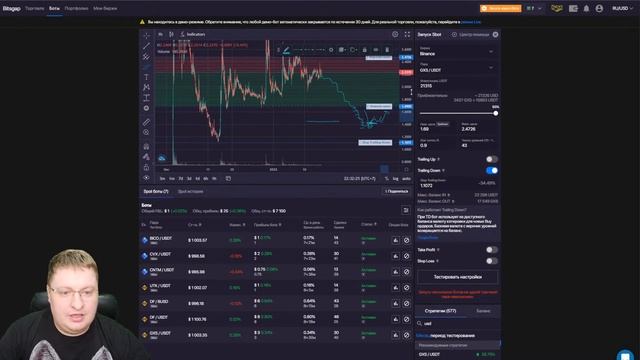This screenshot has width=640, height=360.
Task: Switch to the Spot боты (7) tab
Action: (x=156, y=191)
